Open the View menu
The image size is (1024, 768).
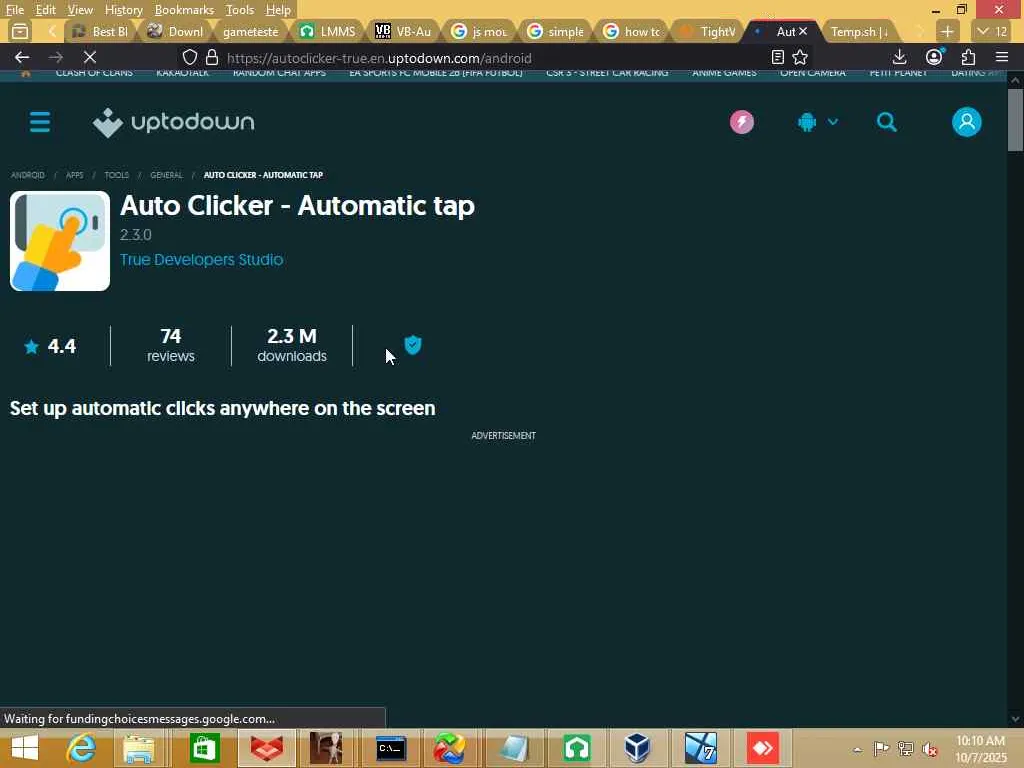80,10
